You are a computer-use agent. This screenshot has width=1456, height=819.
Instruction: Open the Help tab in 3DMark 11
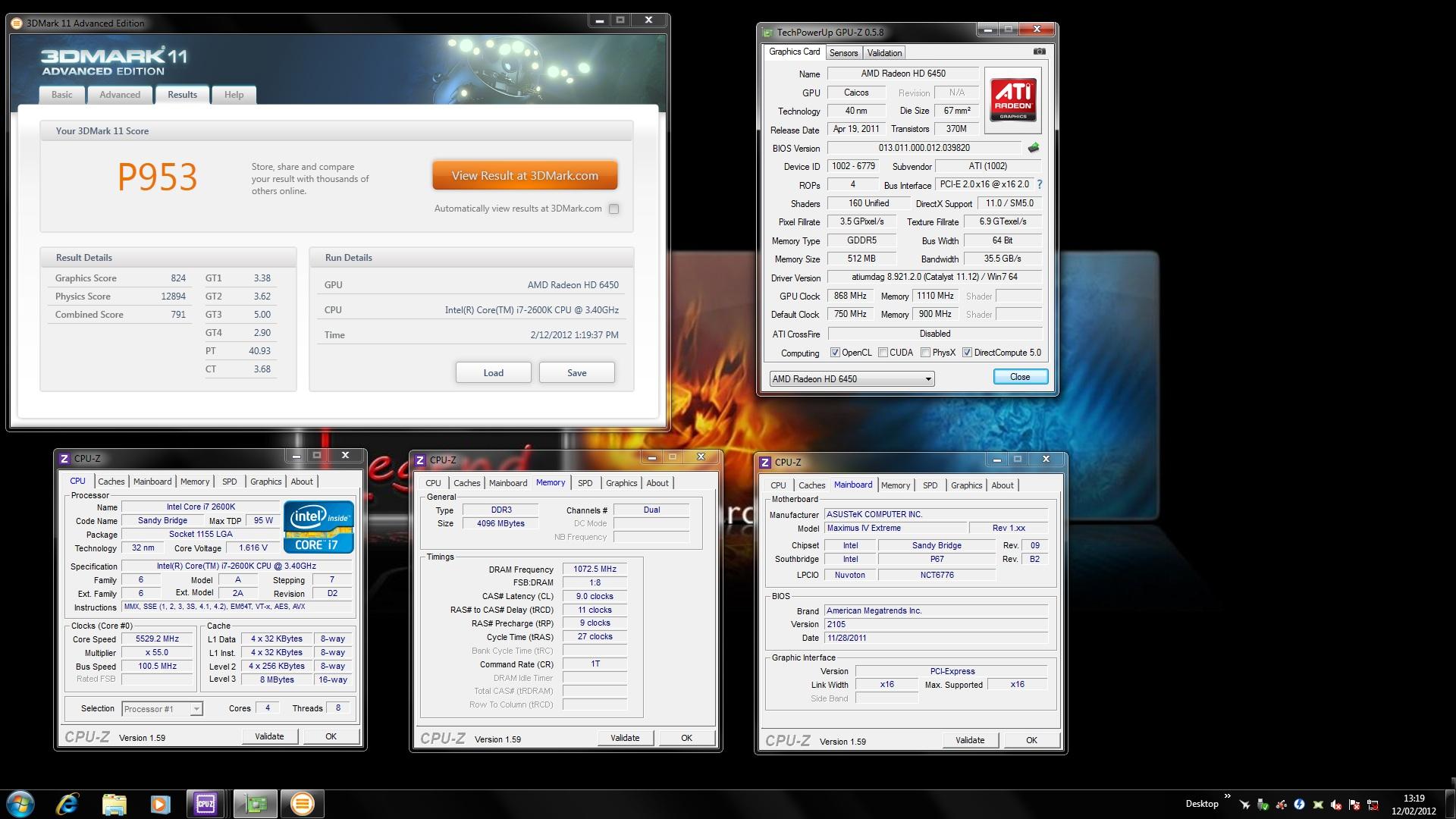[234, 95]
